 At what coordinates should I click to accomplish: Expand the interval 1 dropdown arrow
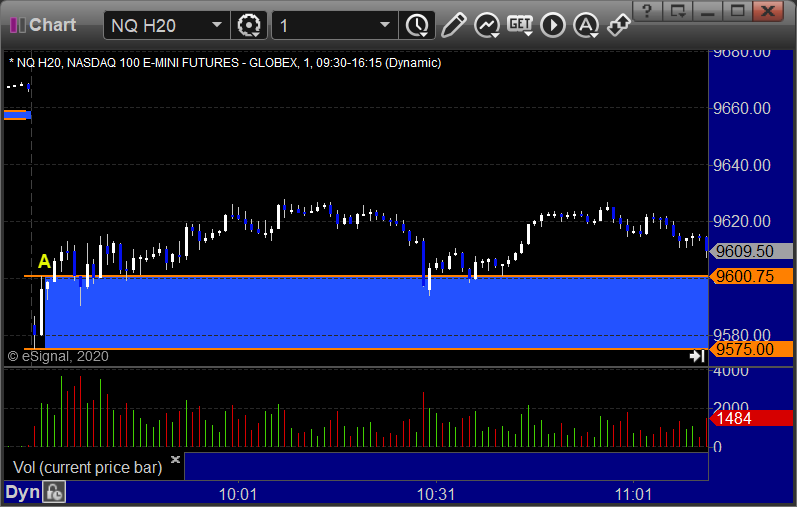coord(385,25)
